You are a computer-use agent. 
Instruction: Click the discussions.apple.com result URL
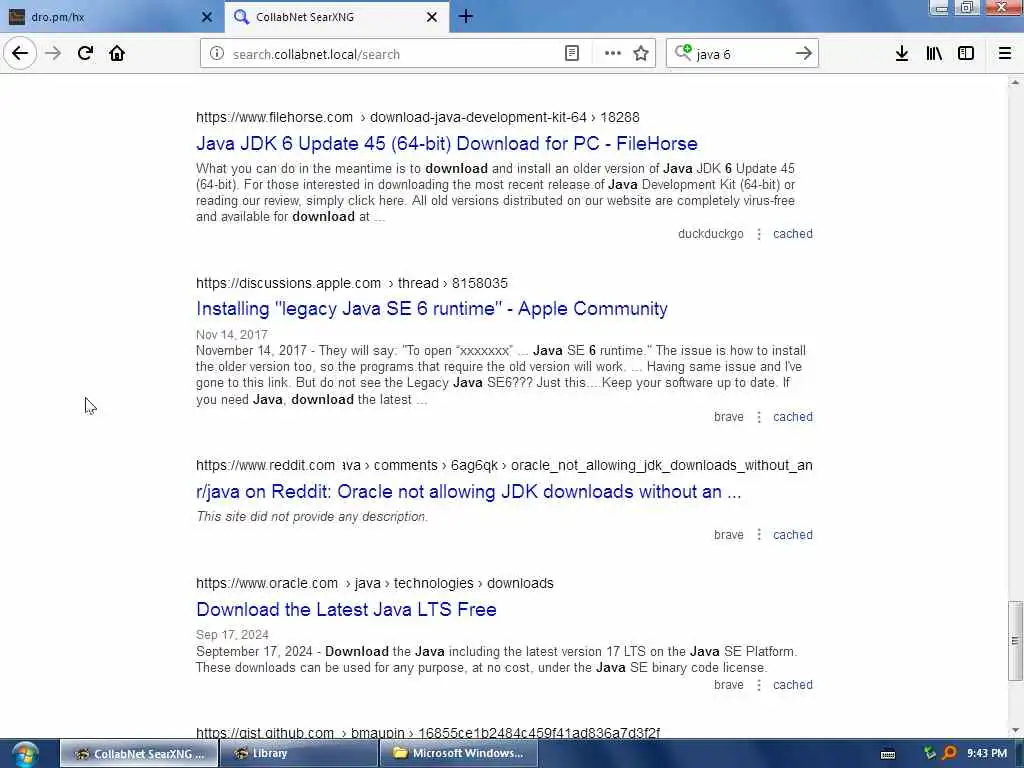[351, 283]
